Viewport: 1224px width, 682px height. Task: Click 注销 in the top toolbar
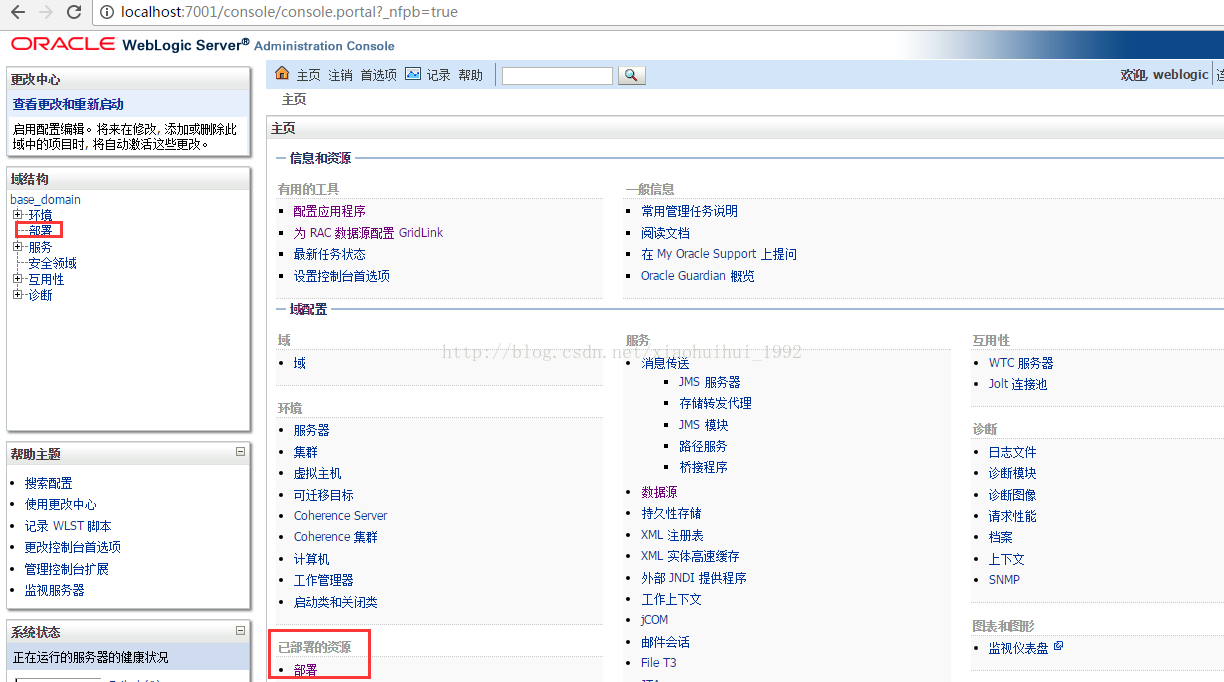[x=340, y=75]
